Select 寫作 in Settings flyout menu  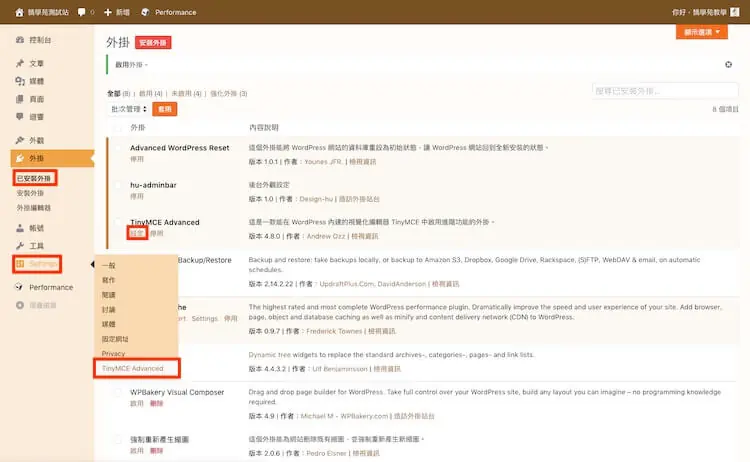click(x=109, y=280)
